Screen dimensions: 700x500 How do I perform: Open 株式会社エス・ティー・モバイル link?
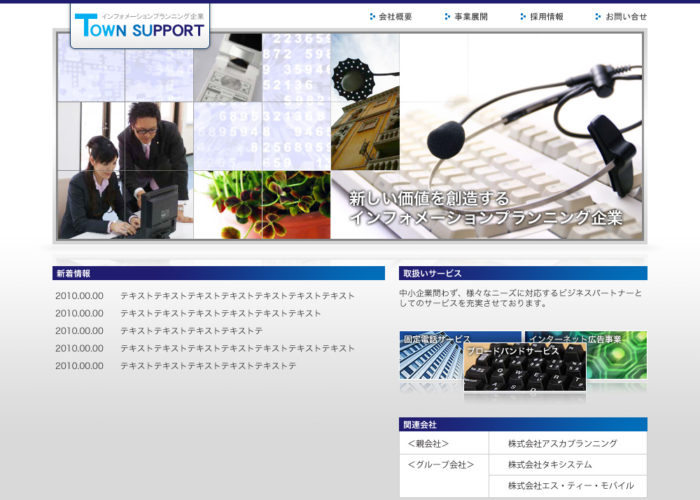tap(570, 485)
